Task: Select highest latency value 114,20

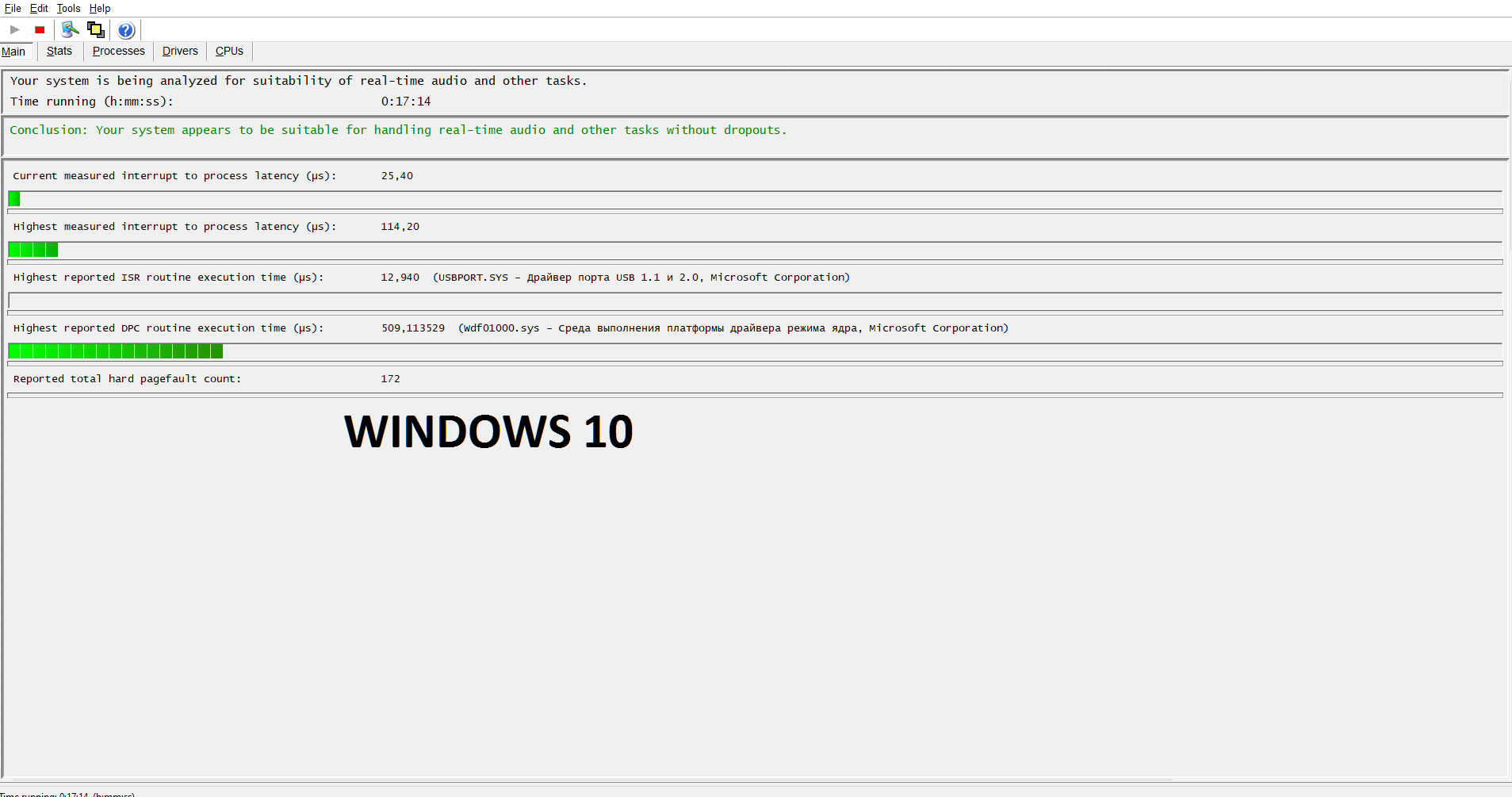Action: [400, 227]
